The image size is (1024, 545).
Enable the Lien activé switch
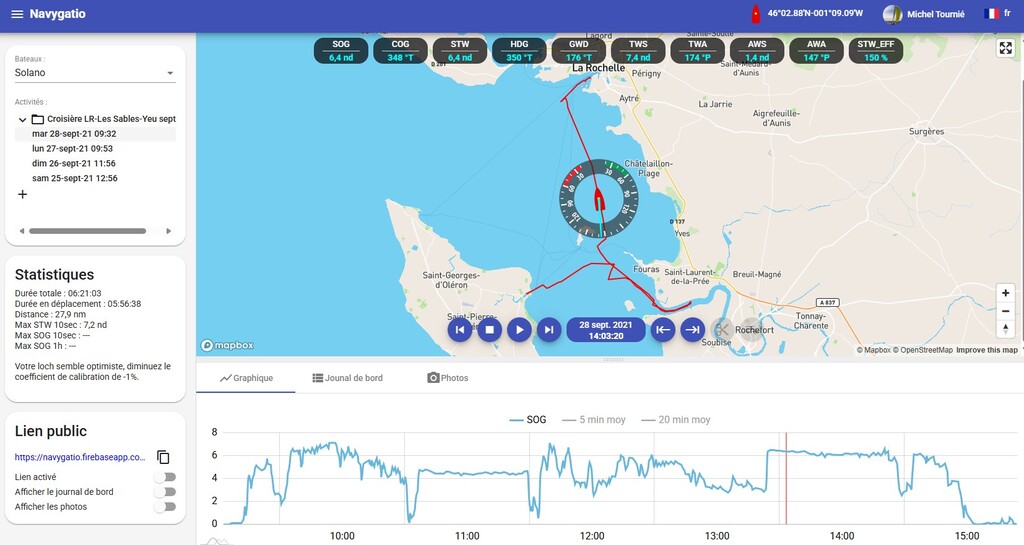[164, 477]
